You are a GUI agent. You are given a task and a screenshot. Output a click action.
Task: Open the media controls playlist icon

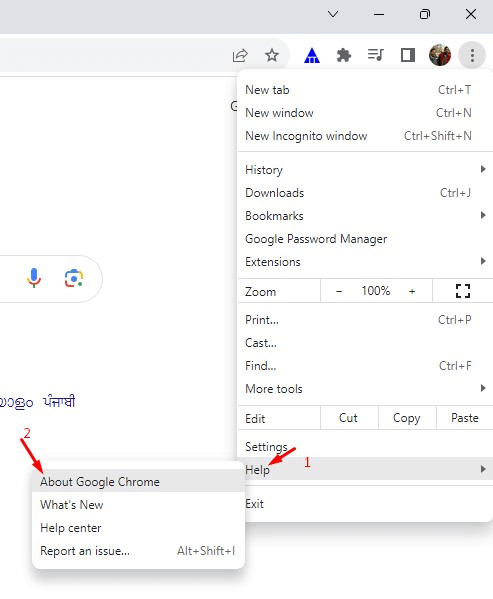click(375, 55)
